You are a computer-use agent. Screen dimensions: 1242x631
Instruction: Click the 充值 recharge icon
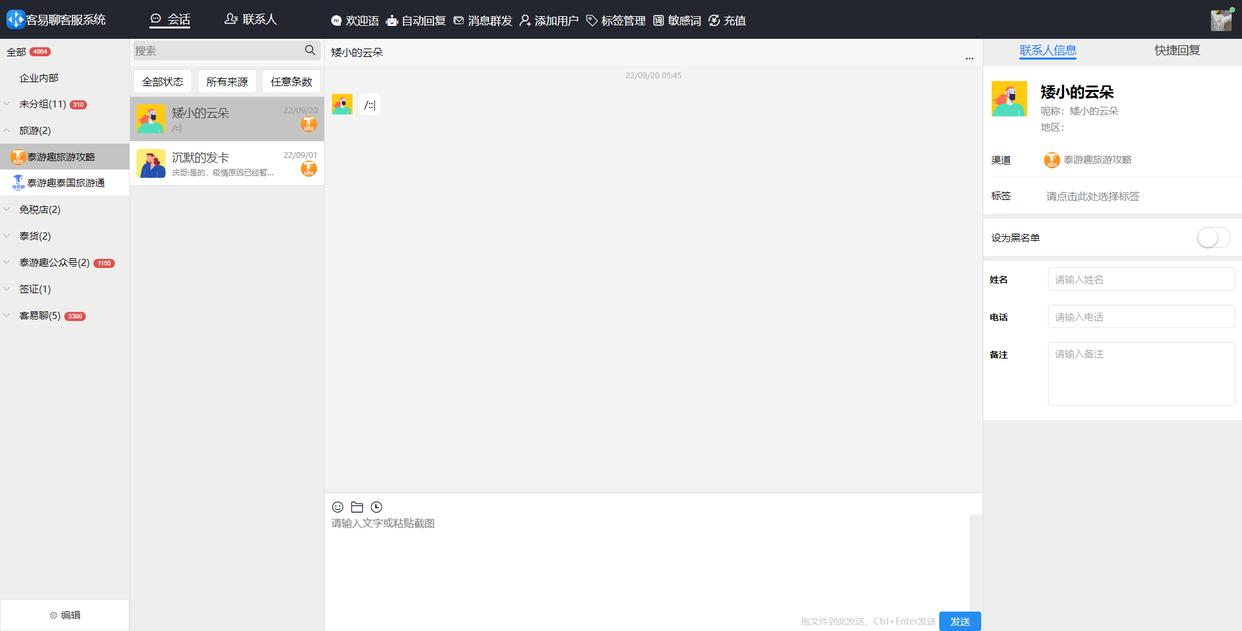pos(729,18)
